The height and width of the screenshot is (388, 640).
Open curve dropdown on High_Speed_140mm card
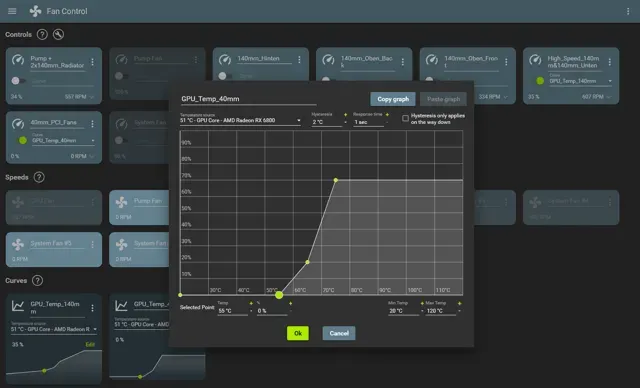point(580,81)
